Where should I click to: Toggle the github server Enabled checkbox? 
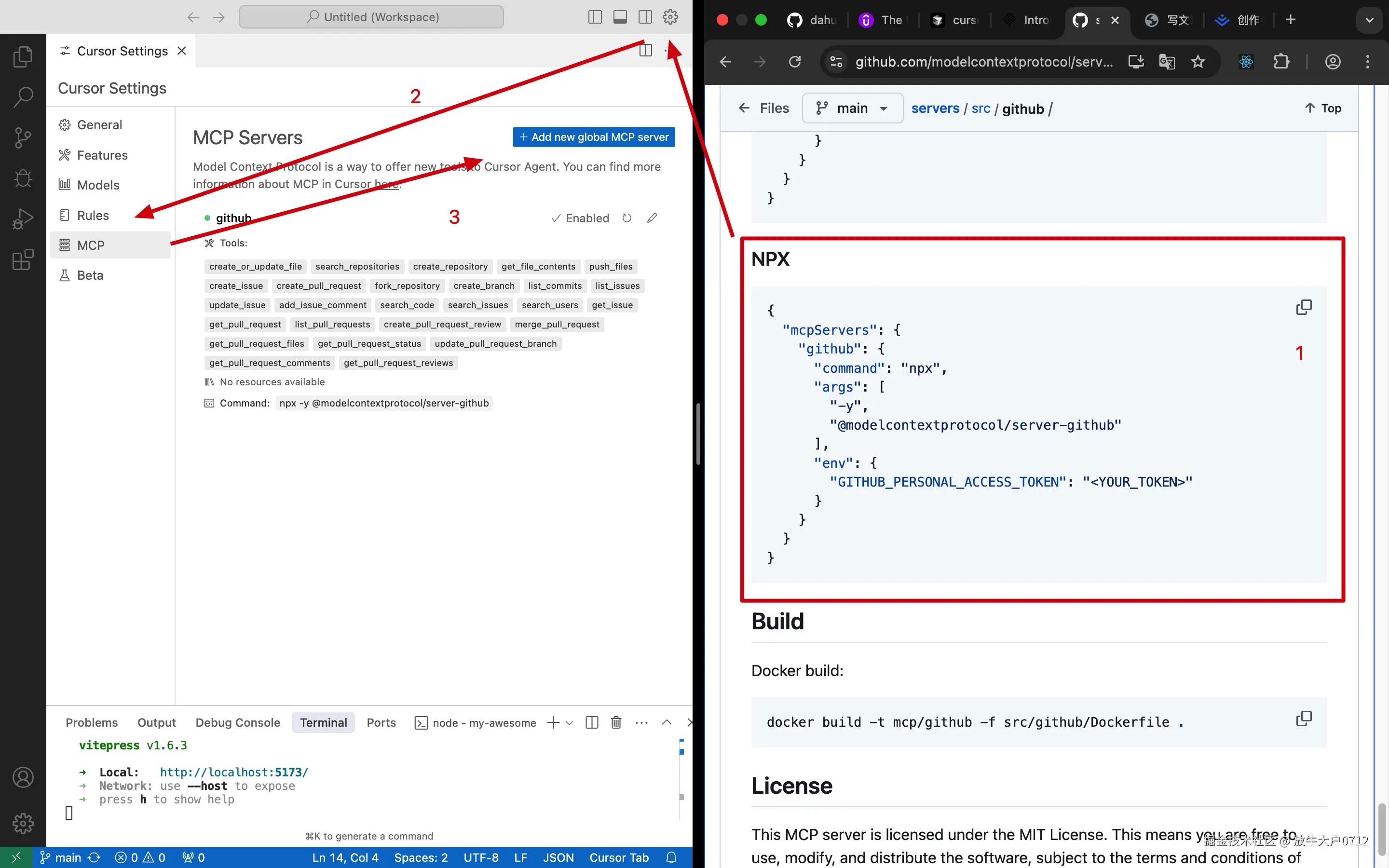580,218
